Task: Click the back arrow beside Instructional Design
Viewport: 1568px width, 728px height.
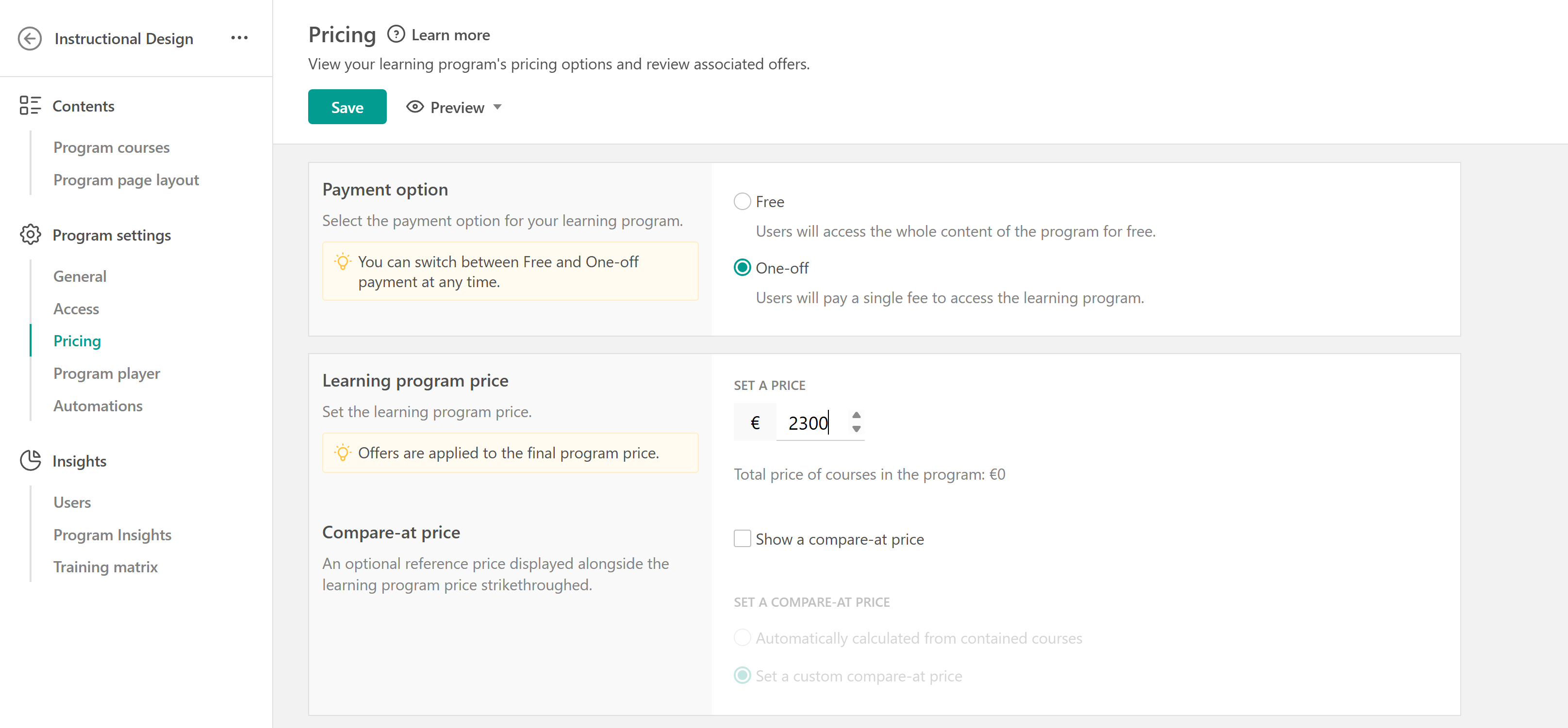Action: (29, 38)
